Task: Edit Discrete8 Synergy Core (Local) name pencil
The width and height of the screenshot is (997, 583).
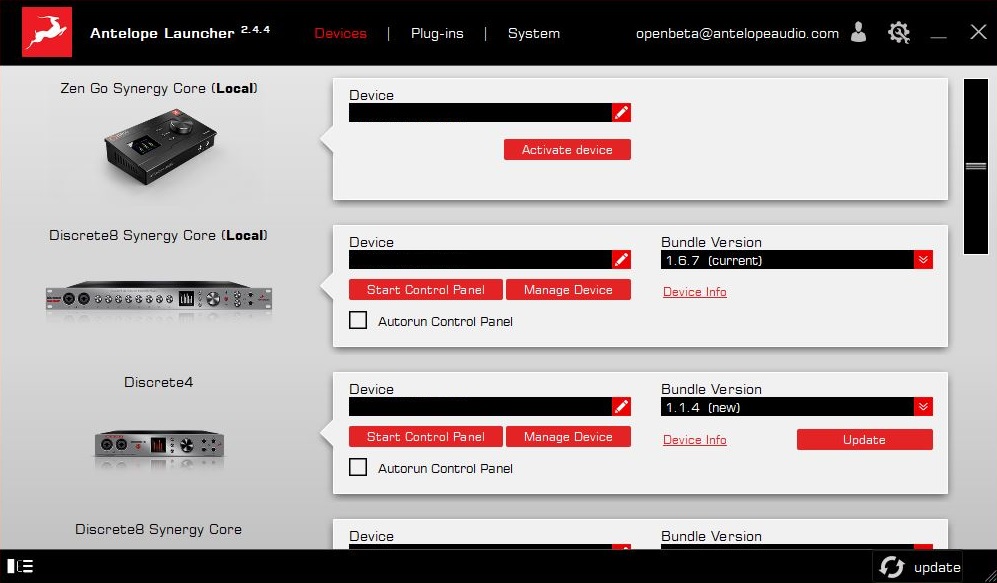Action: click(621, 259)
